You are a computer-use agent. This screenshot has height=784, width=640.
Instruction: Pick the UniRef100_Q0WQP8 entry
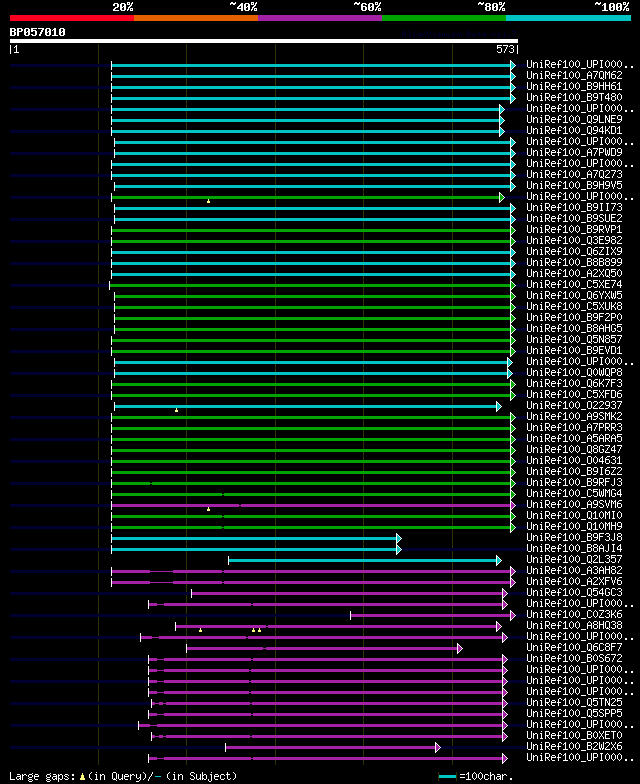click(x=574, y=372)
